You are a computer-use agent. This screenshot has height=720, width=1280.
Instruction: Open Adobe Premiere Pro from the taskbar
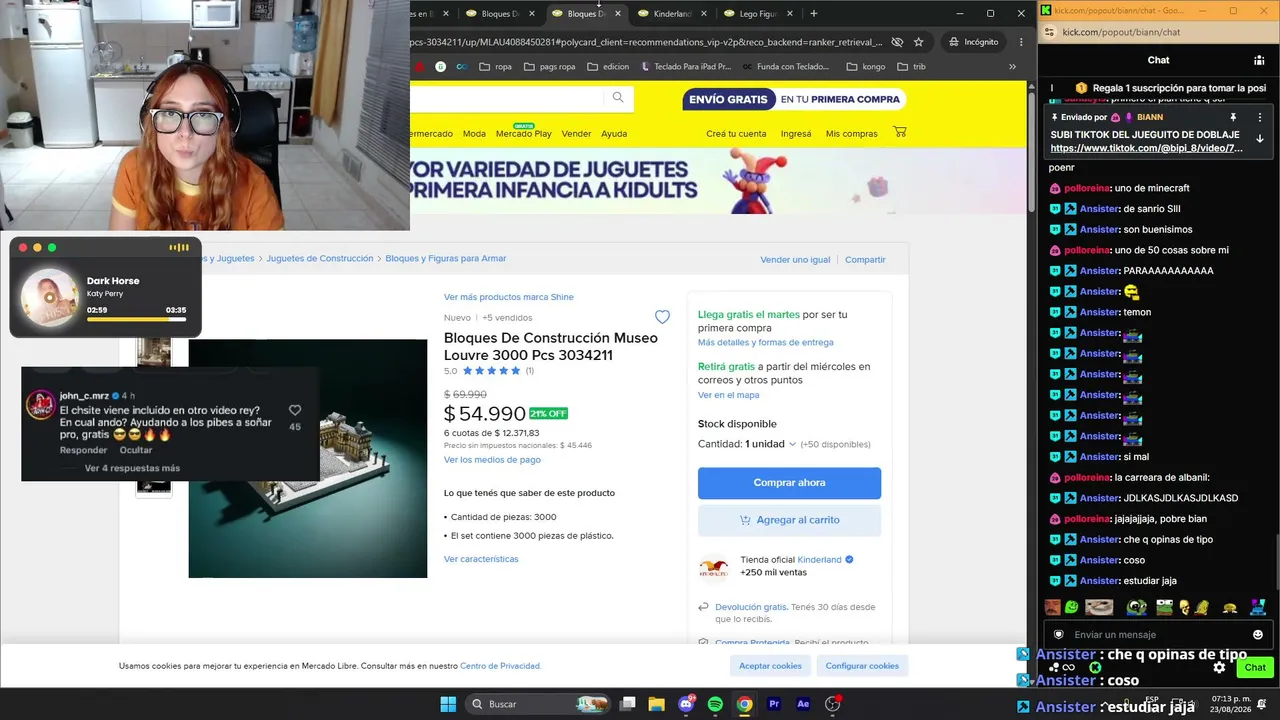[x=774, y=704]
